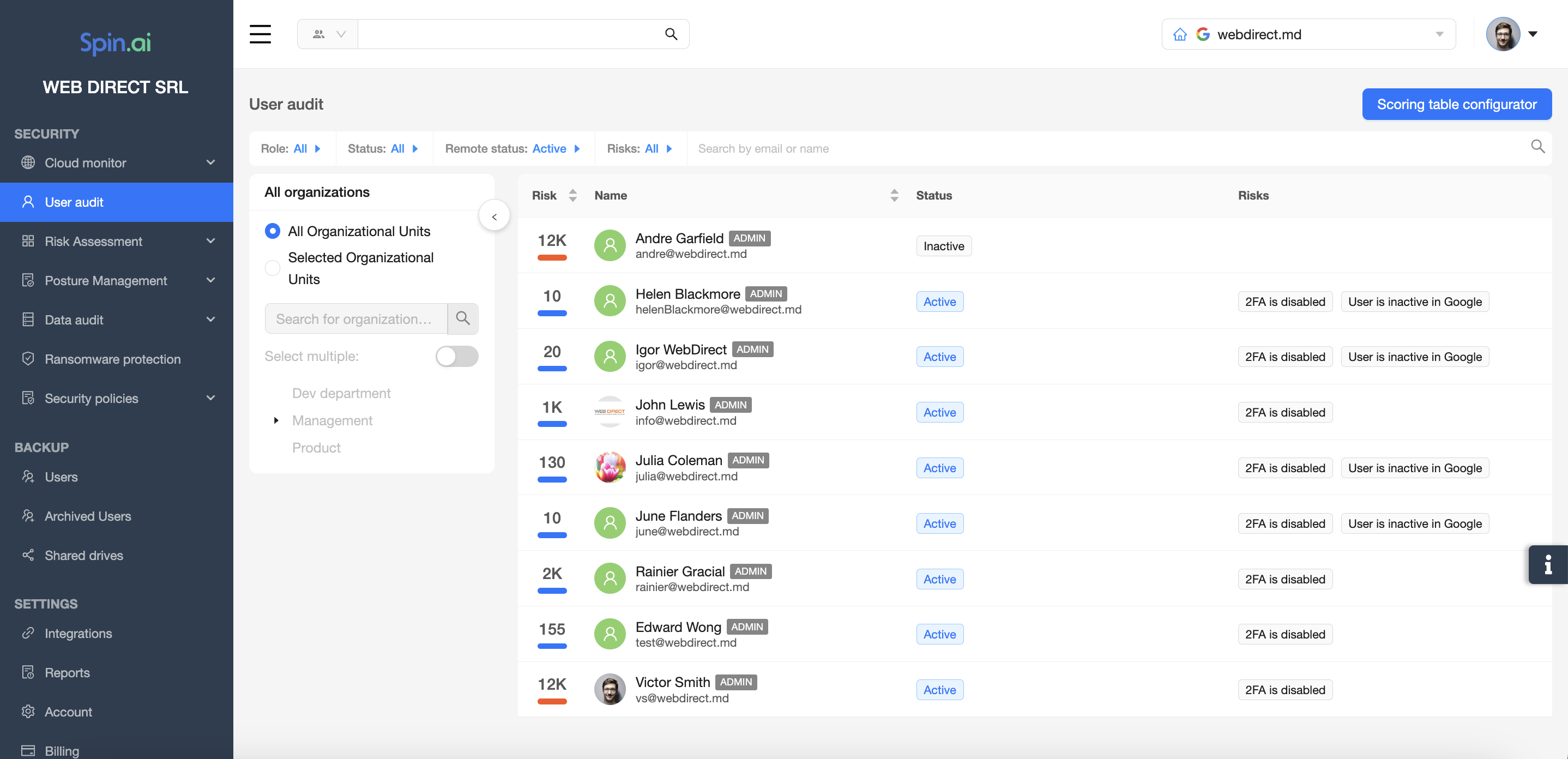Go to Integrations settings page
Viewport: 1568px width, 759px height.
pos(78,633)
